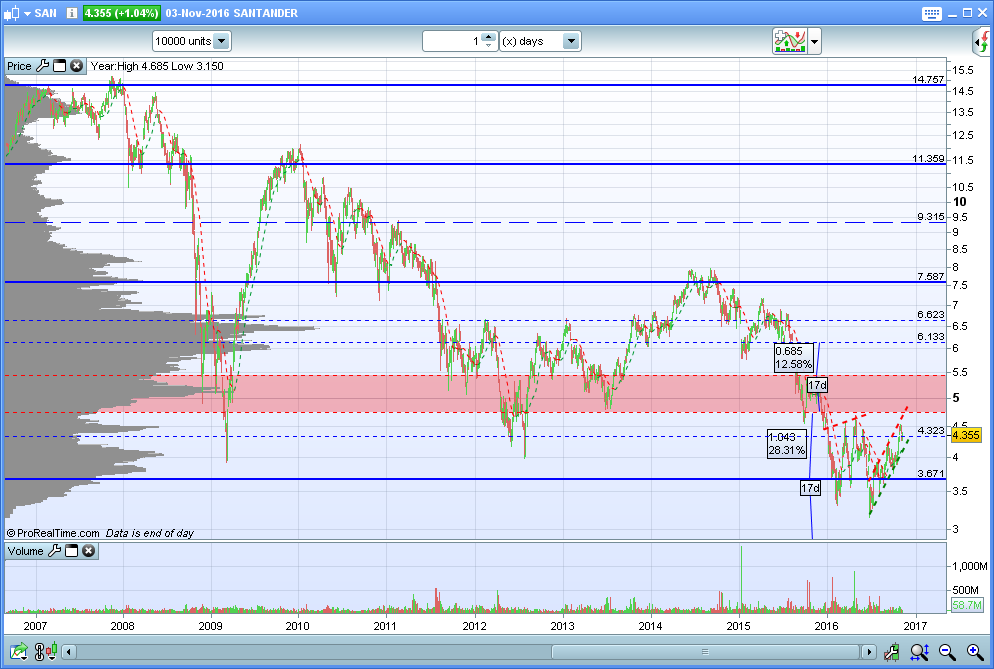The height and width of the screenshot is (669, 994).
Task: Click the green 4.355 price change label
Action: coord(121,13)
